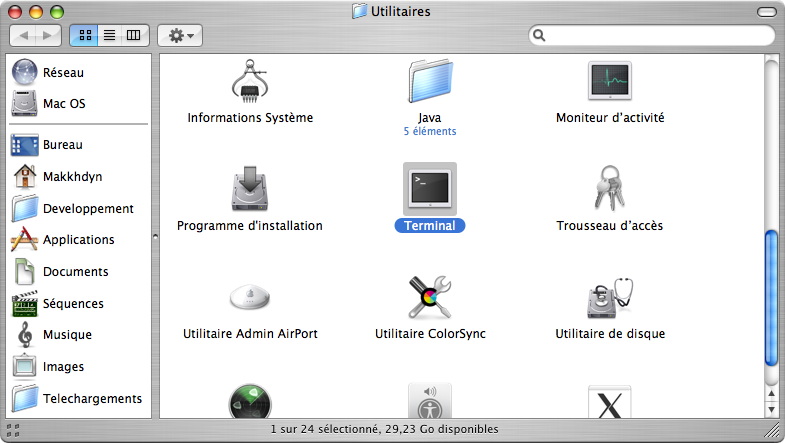Click the Programme d'installation label
The image size is (785, 443).
250,226
